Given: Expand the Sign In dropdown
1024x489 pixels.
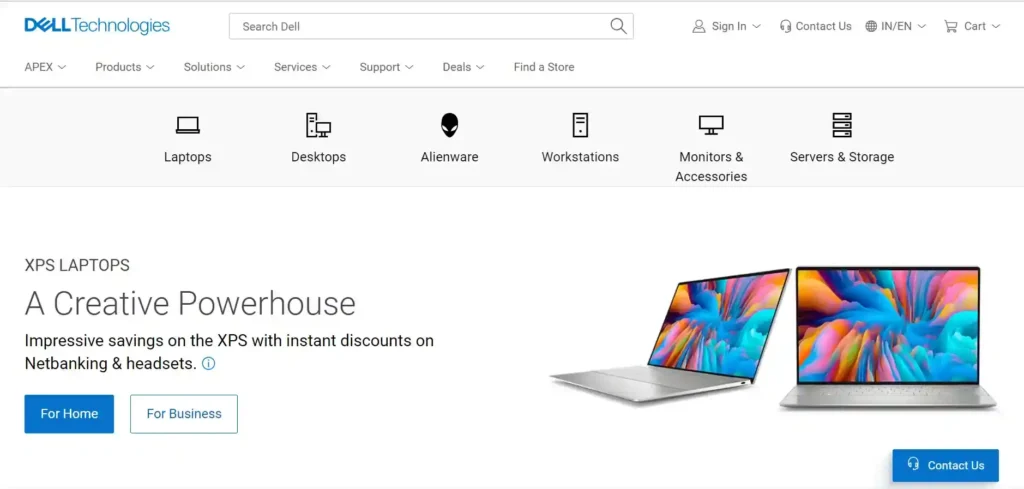Looking at the screenshot, I should pos(726,26).
